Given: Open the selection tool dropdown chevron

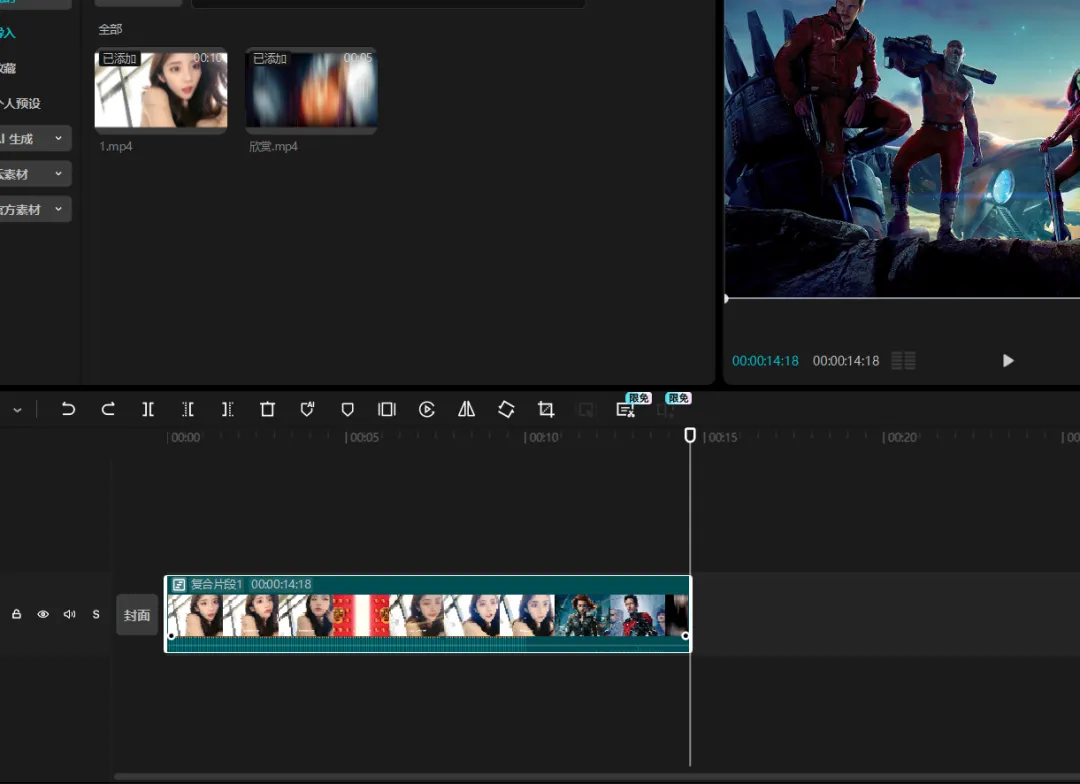Looking at the screenshot, I should (x=17, y=410).
